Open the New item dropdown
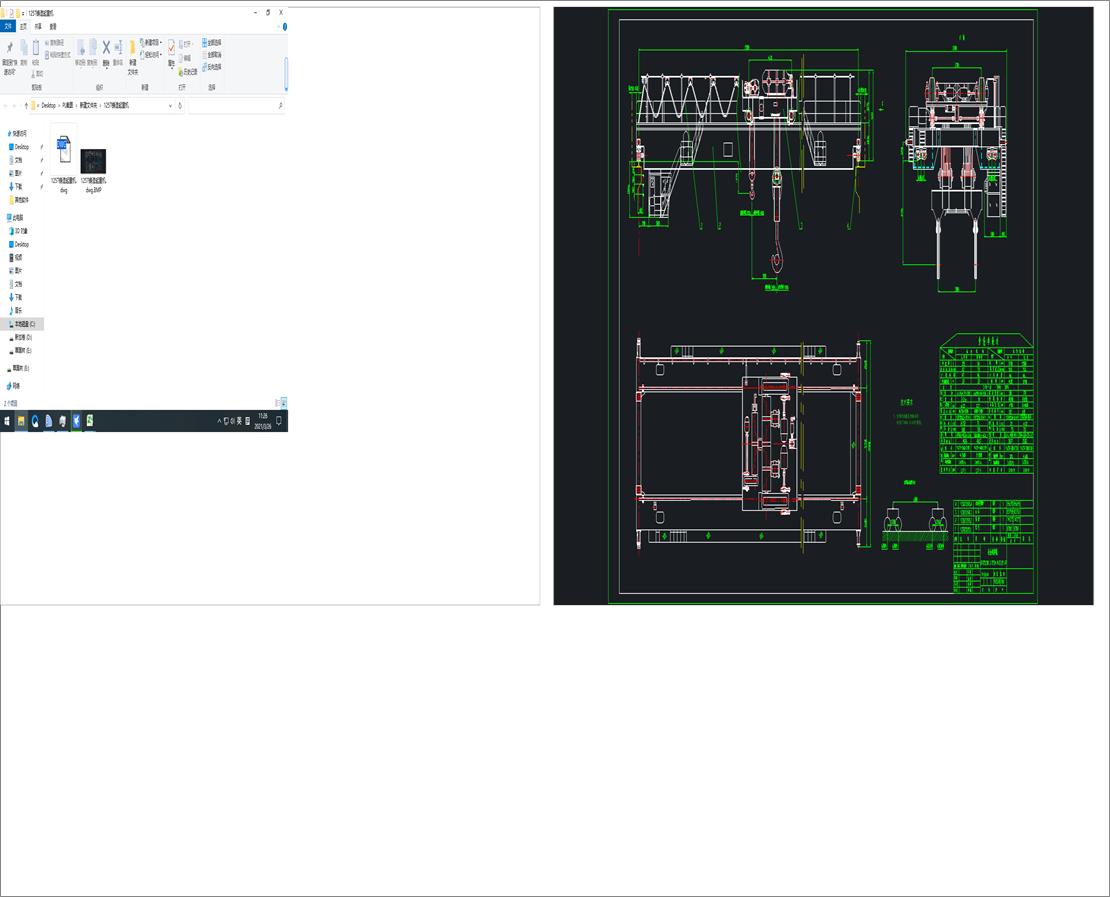The image size is (1110, 897). click(151, 42)
